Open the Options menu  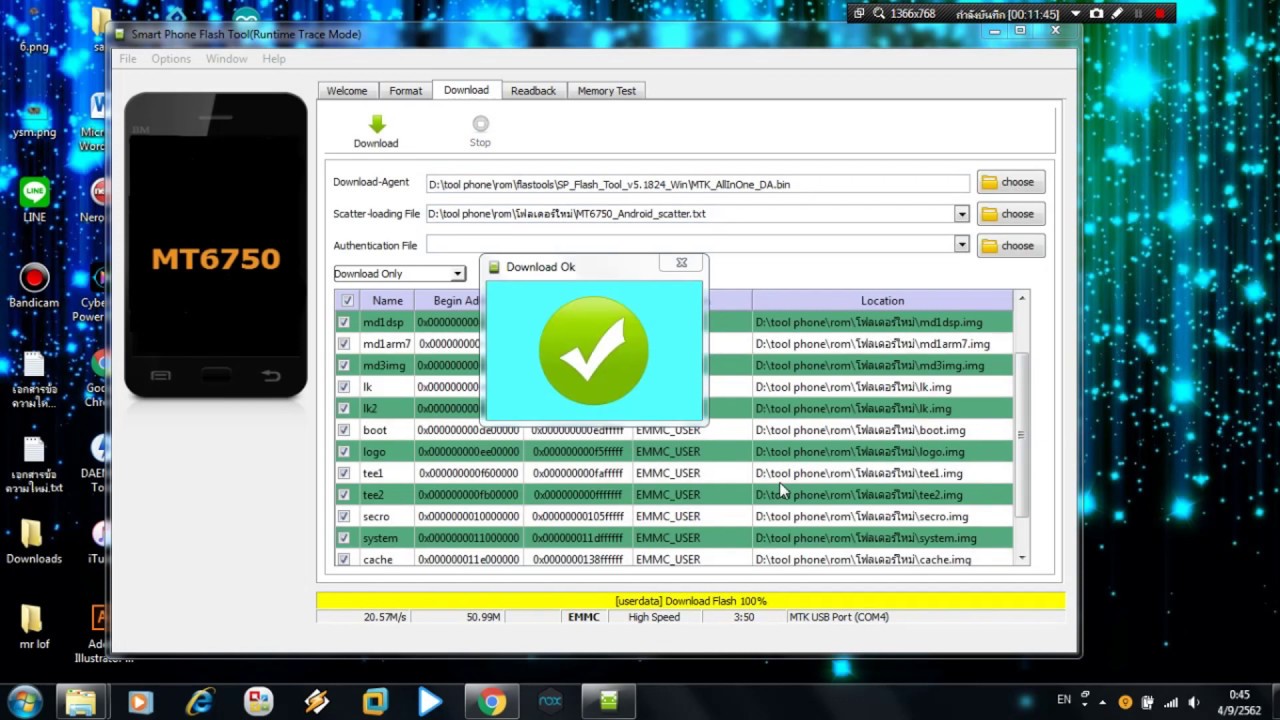click(171, 59)
